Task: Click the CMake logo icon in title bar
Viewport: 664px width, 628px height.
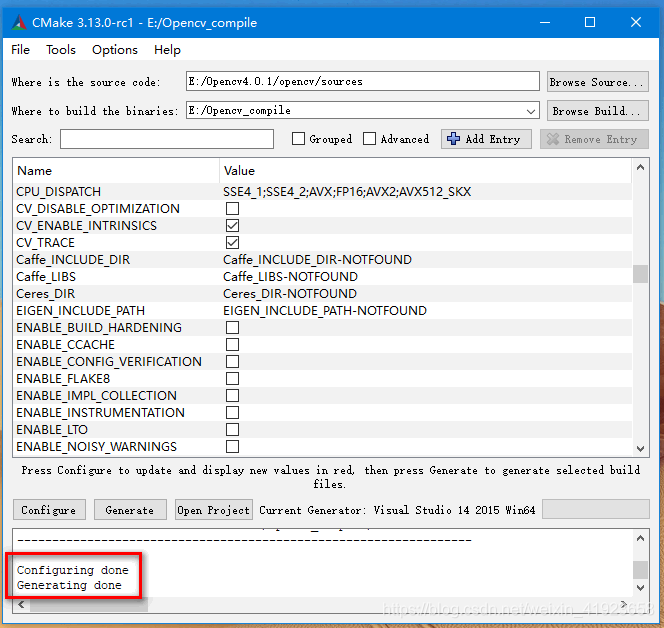Action: tap(19, 22)
